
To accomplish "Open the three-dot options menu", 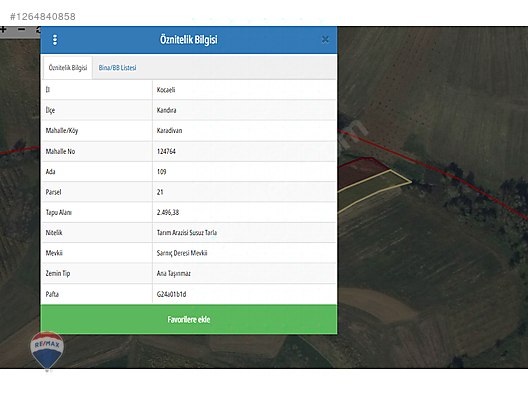I will [55, 40].
